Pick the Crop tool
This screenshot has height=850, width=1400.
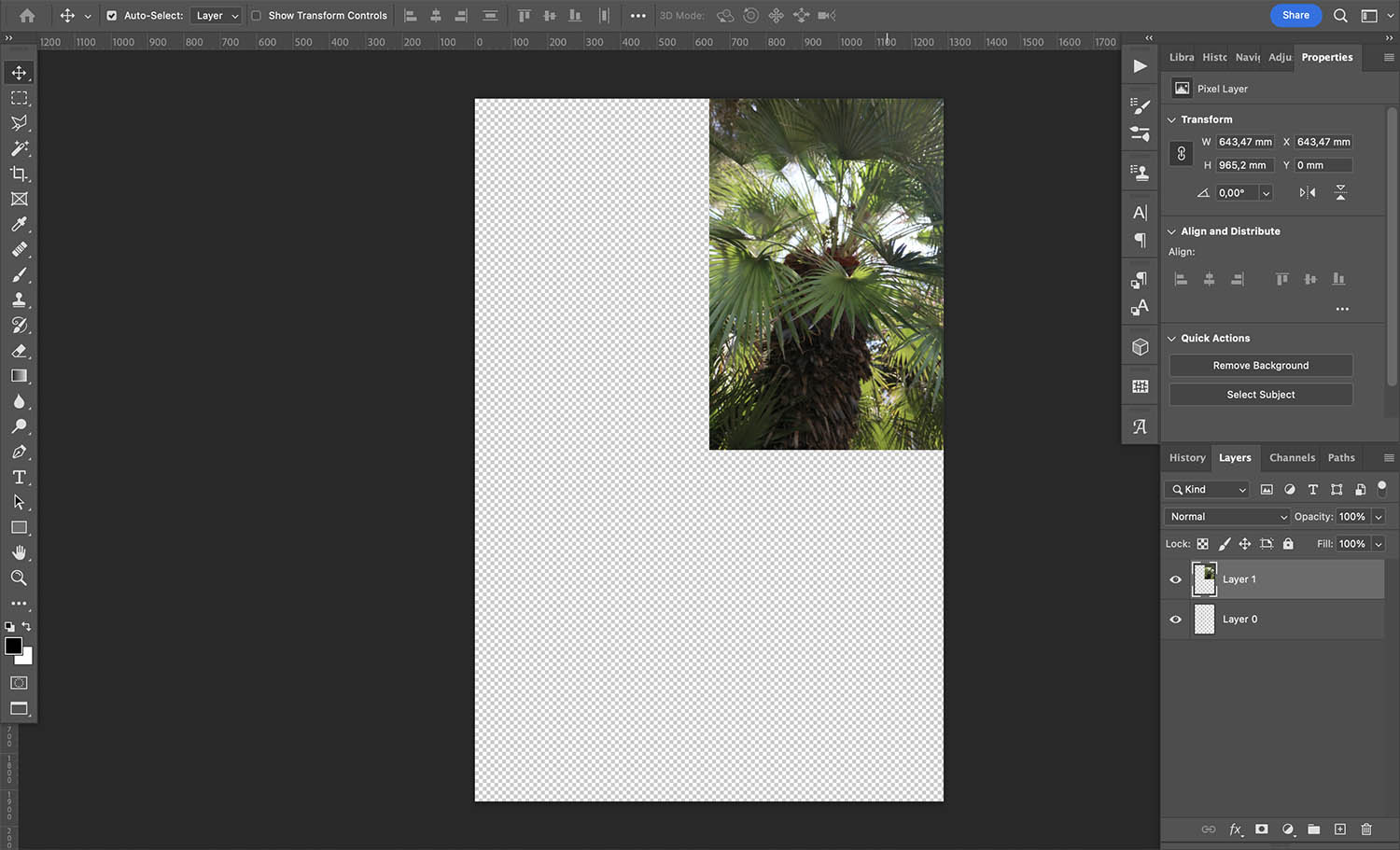point(19,174)
